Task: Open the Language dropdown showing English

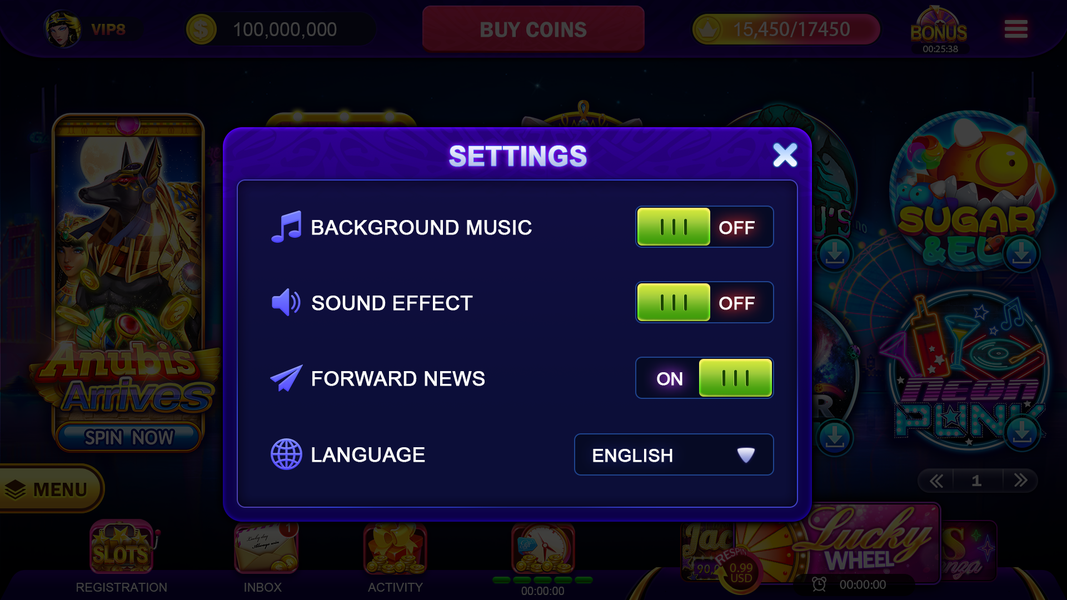Action: click(x=674, y=454)
